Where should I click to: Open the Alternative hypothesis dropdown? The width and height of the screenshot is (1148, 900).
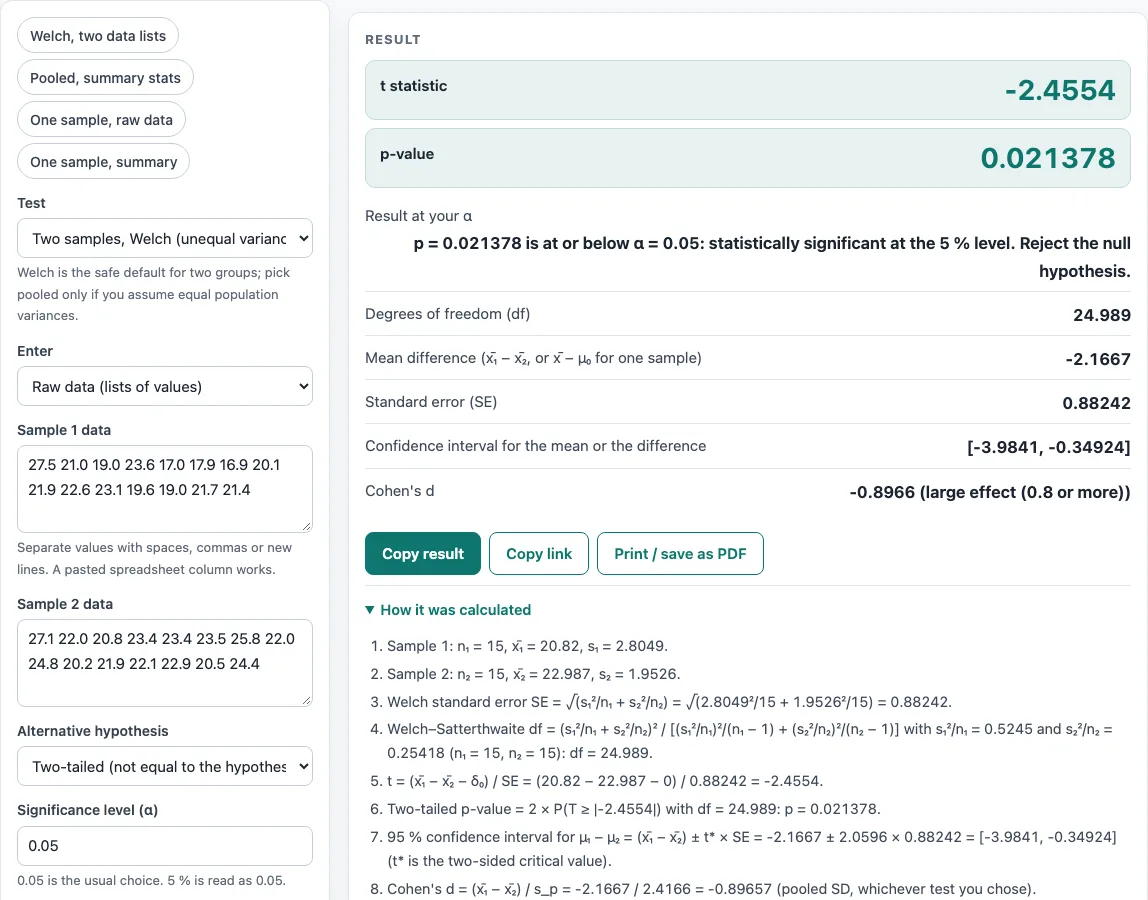165,766
